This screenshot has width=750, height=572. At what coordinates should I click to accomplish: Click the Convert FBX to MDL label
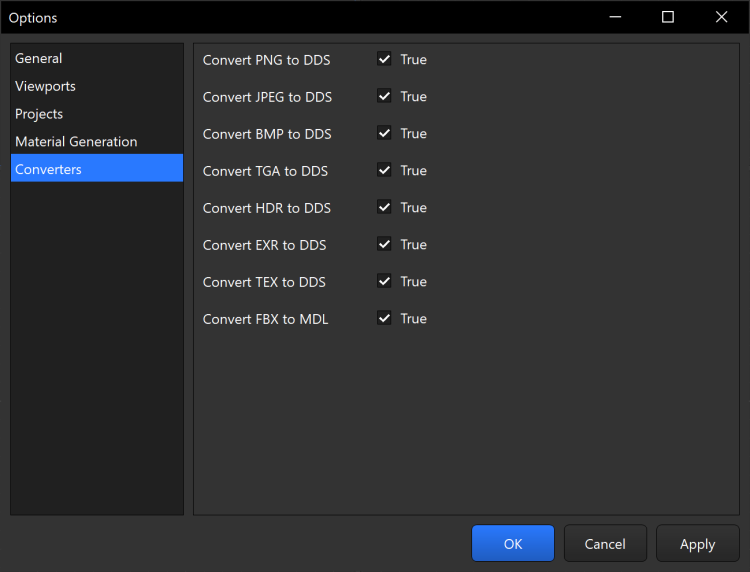[x=265, y=319]
